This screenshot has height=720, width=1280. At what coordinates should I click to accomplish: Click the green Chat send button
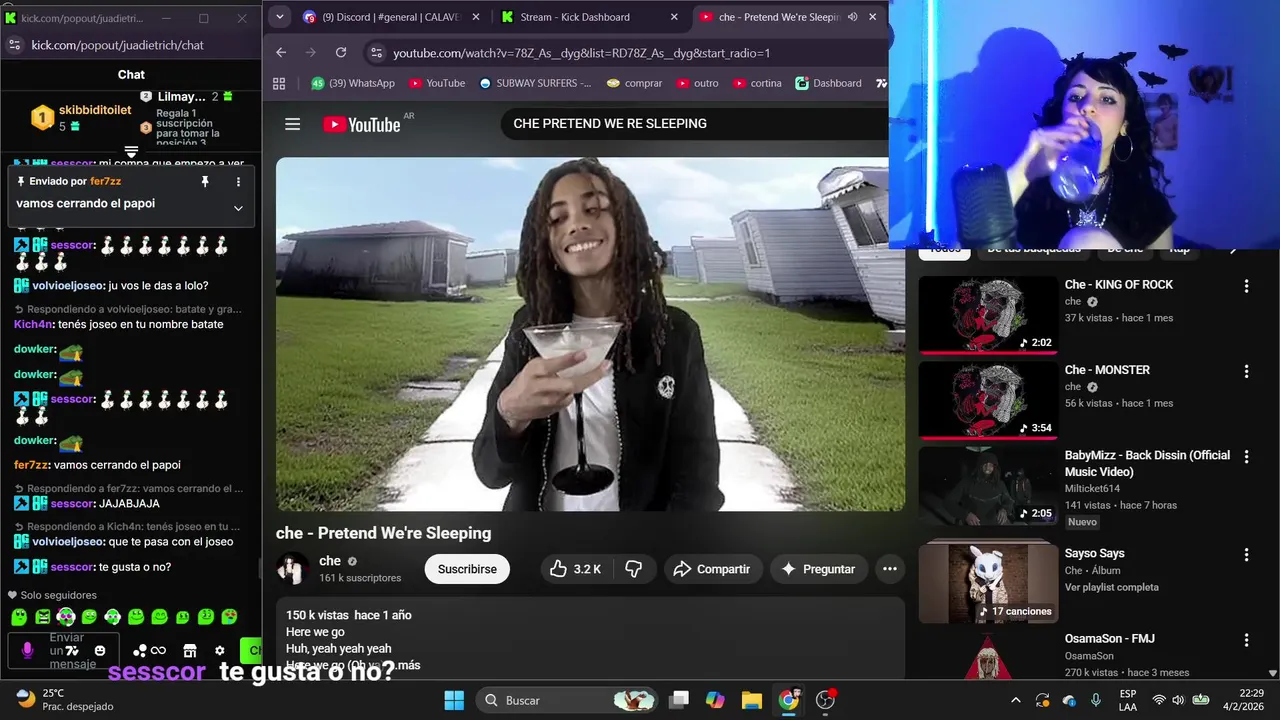[251, 651]
